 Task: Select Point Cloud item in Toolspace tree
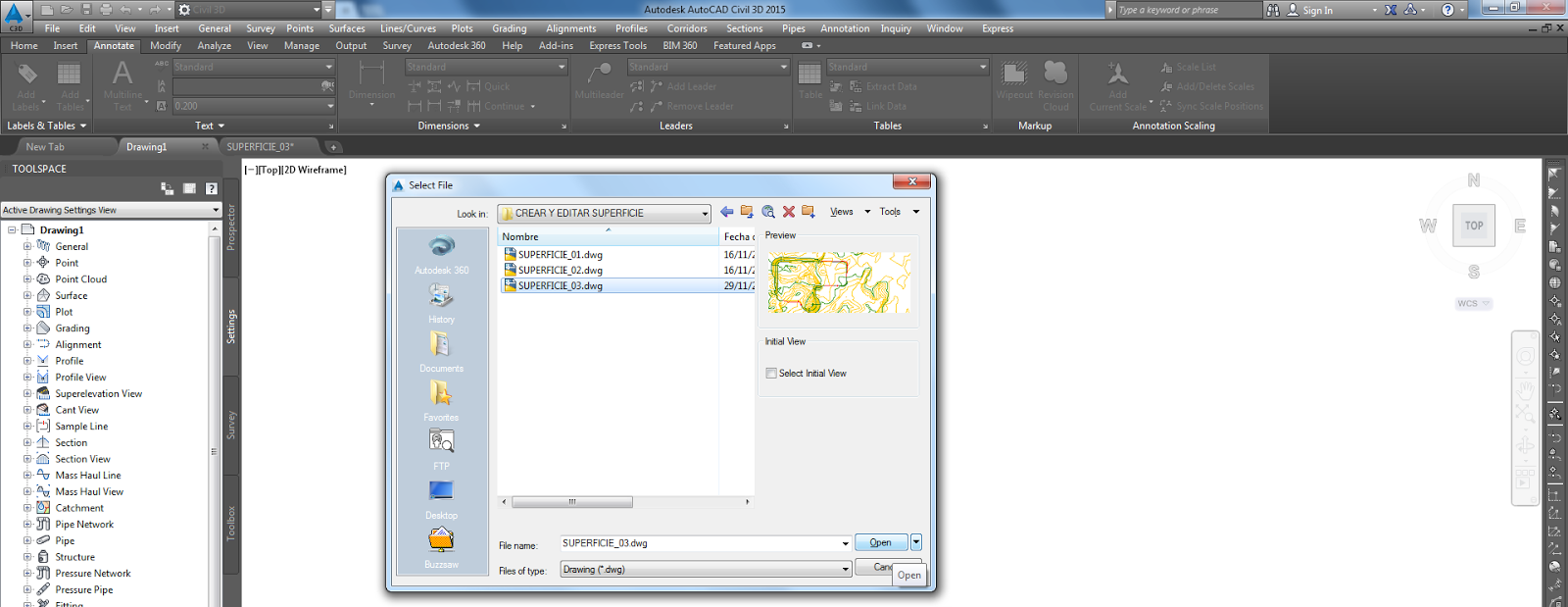point(80,279)
